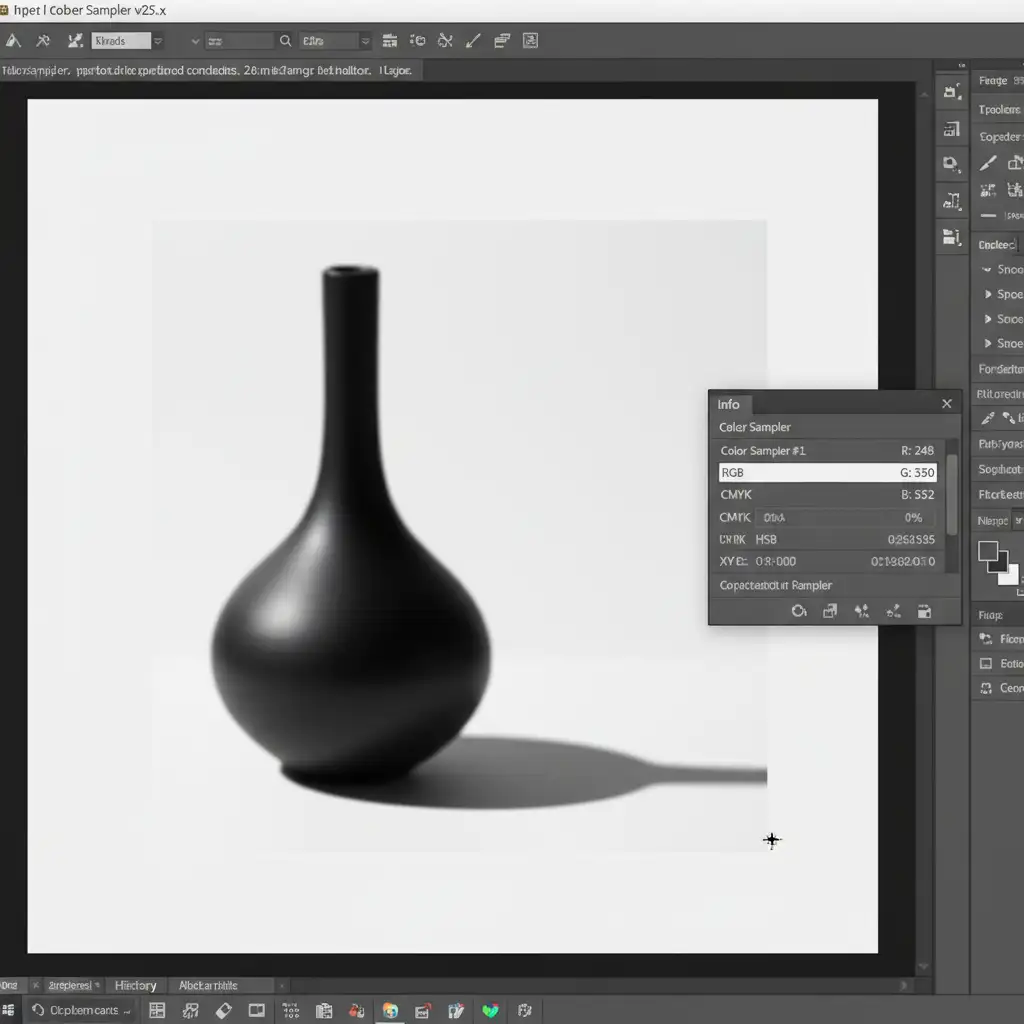
Task: Expand the first collapsed Spoe tree item
Action: 988,294
